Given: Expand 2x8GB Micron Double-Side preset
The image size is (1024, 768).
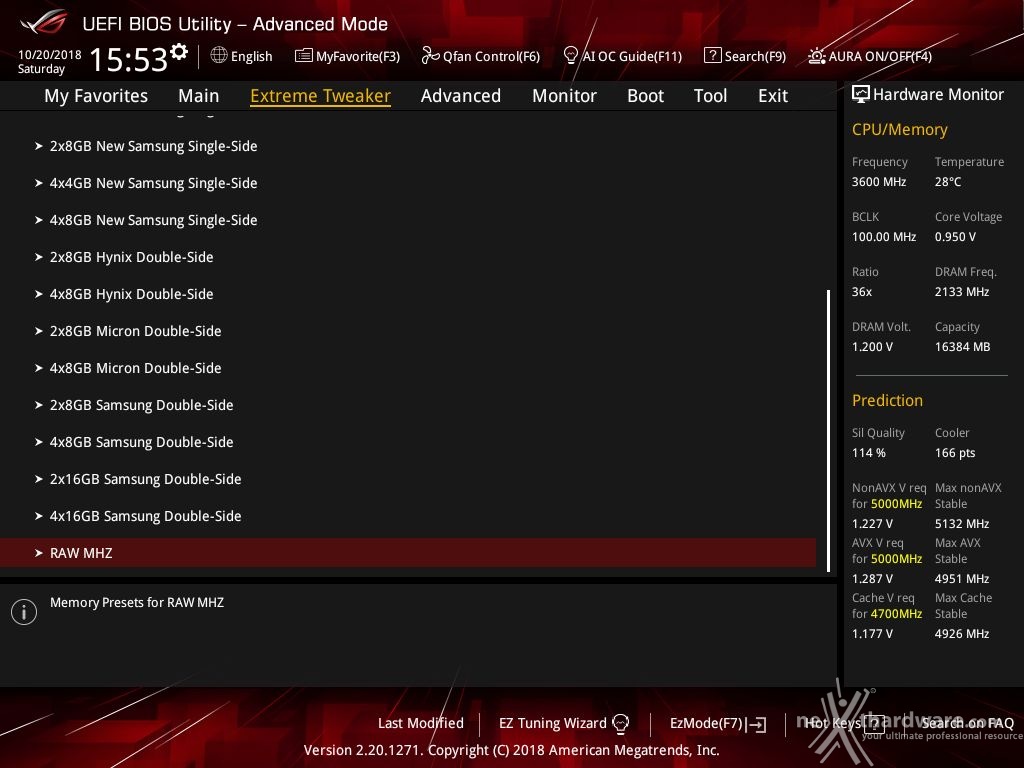Looking at the screenshot, I should [408, 331].
